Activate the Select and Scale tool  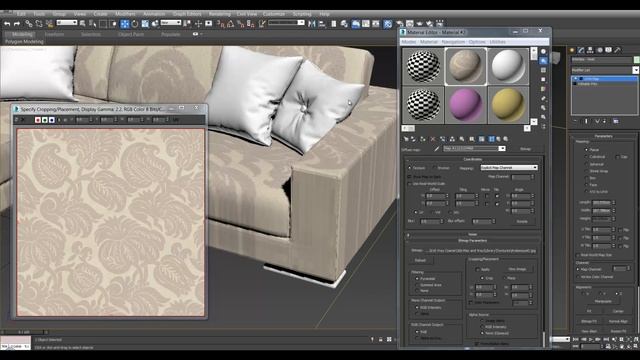point(145,24)
